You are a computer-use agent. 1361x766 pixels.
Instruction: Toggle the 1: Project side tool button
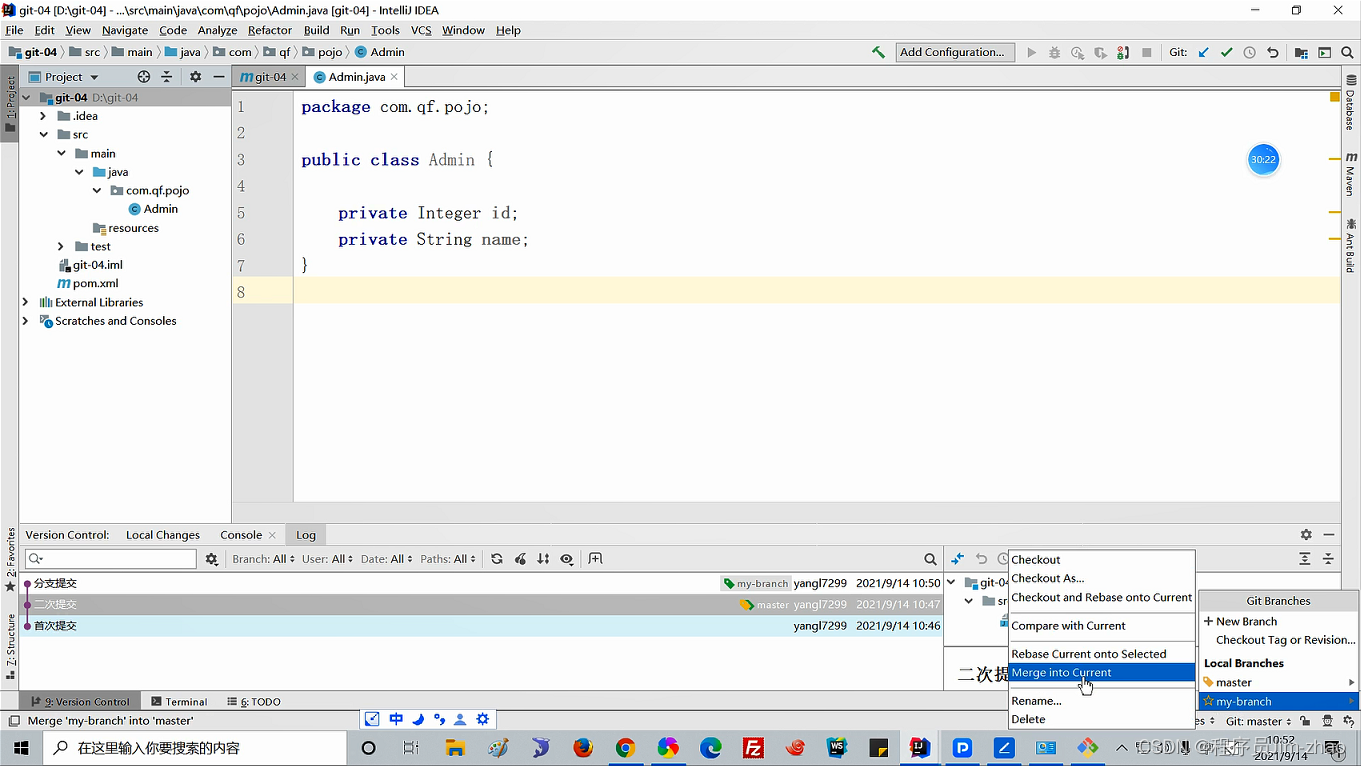click(10, 105)
